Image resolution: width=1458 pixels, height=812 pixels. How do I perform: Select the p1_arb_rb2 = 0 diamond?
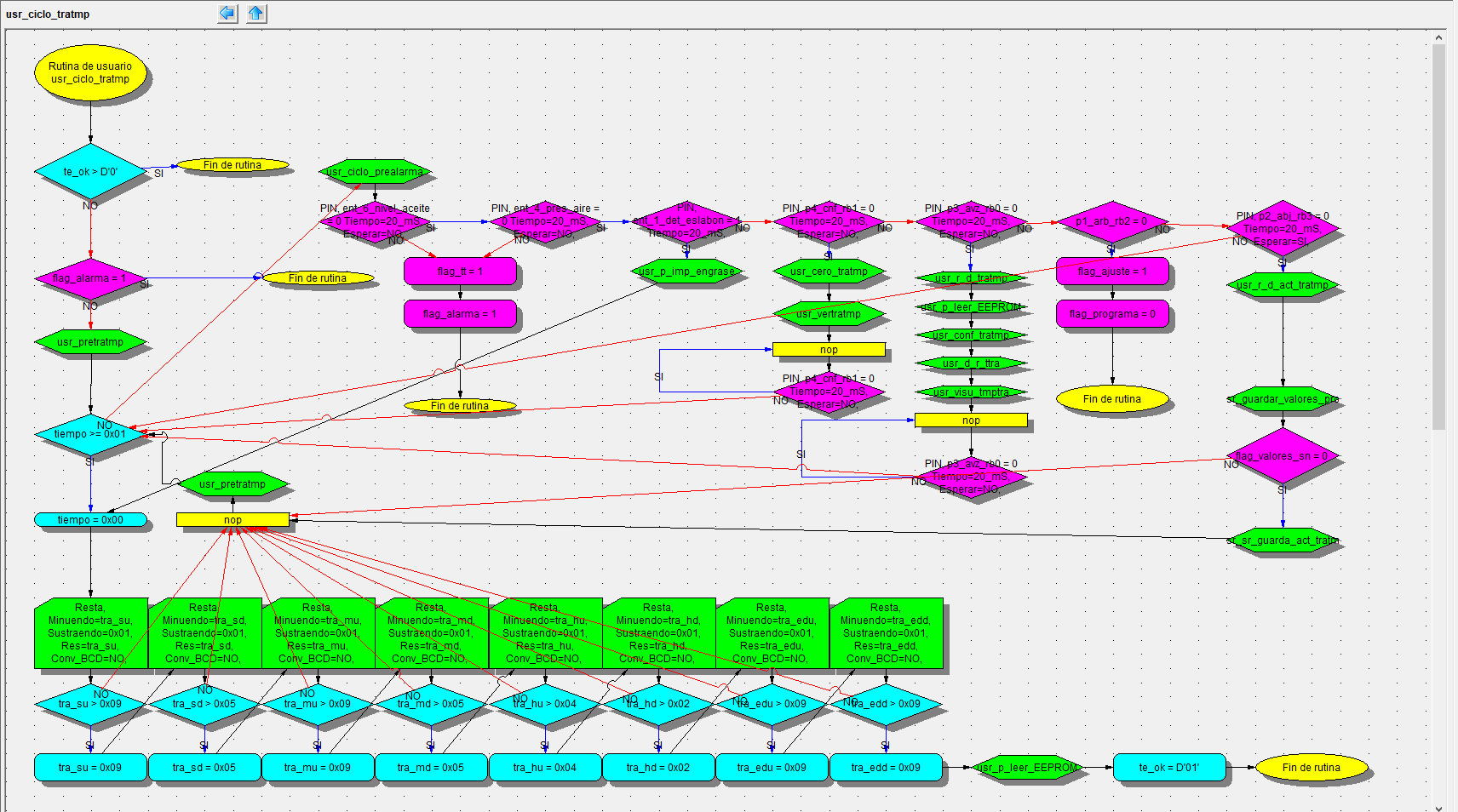point(1112,221)
